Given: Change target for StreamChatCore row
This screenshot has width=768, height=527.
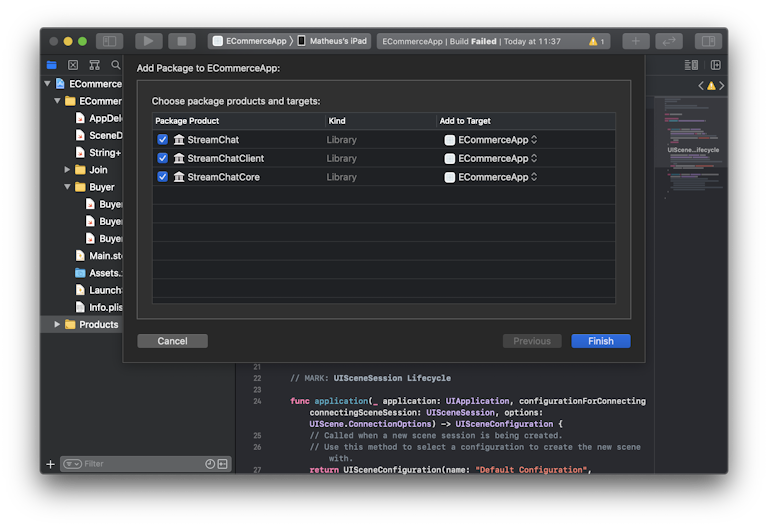Looking at the screenshot, I should tap(491, 177).
